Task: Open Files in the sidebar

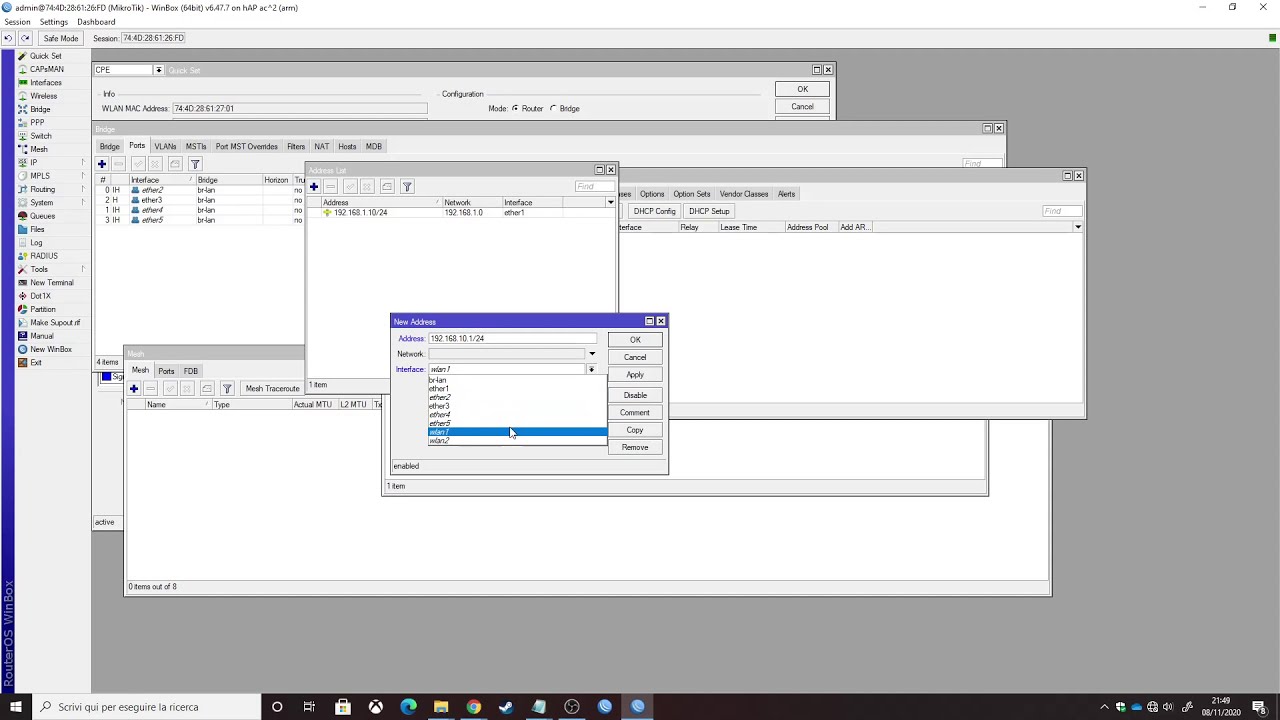Action: coord(37,229)
